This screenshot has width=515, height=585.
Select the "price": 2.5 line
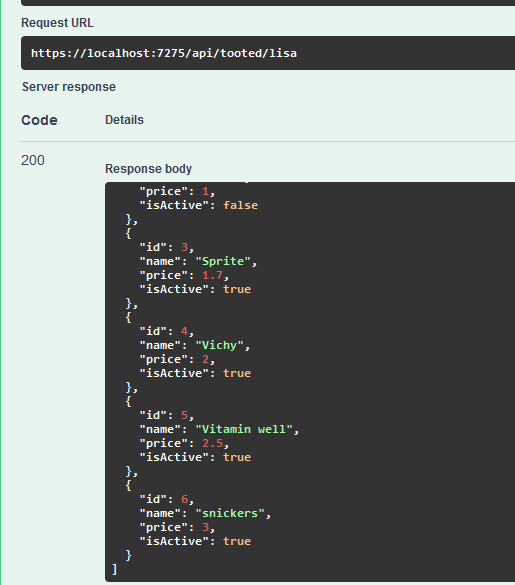pyautogui.click(x=184, y=443)
